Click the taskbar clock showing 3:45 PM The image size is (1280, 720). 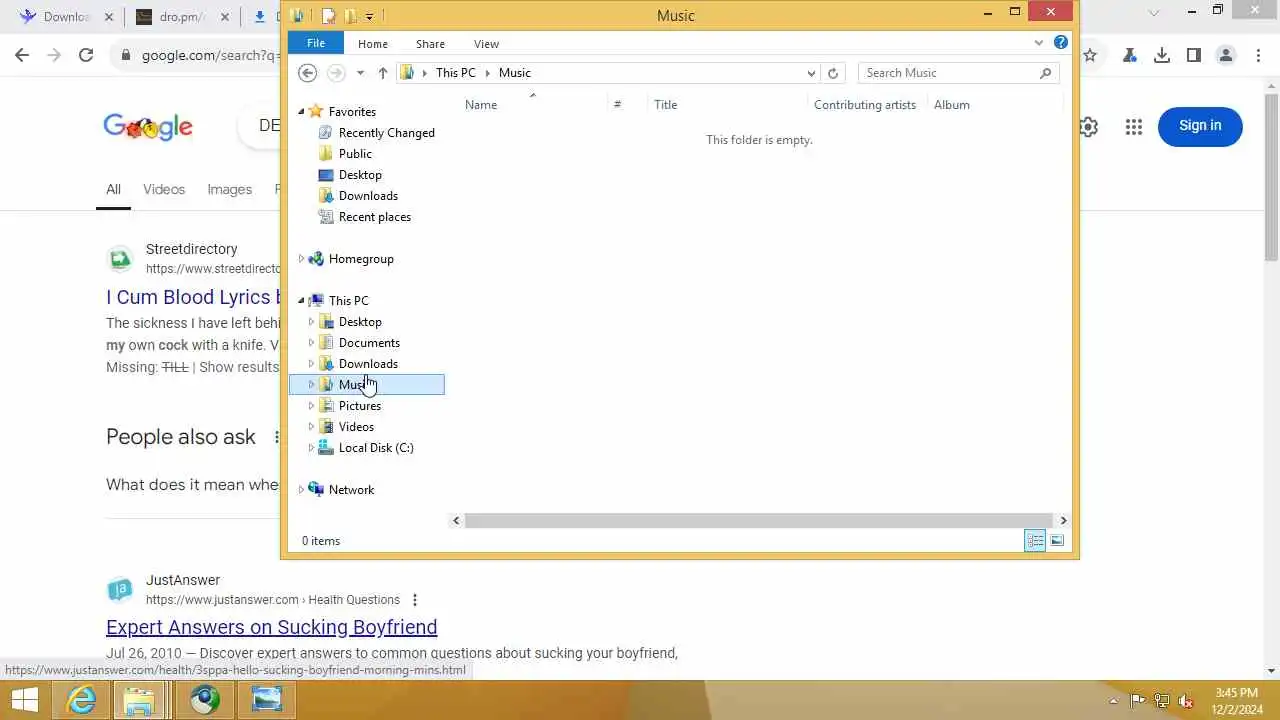pos(1236,700)
